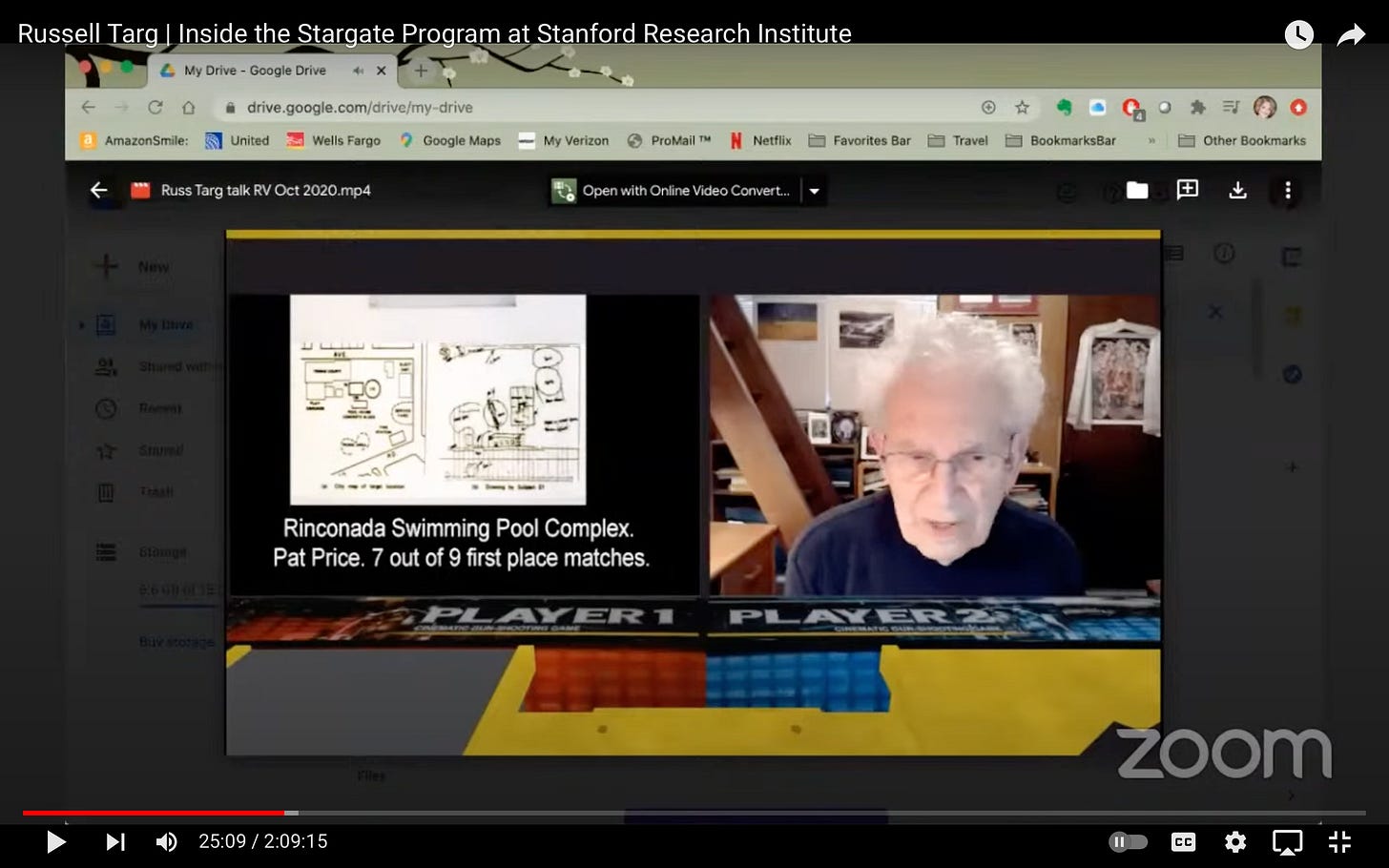Close the My Drive browser tab
Viewport: 1389px width, 868px height.
pos(381,71)
